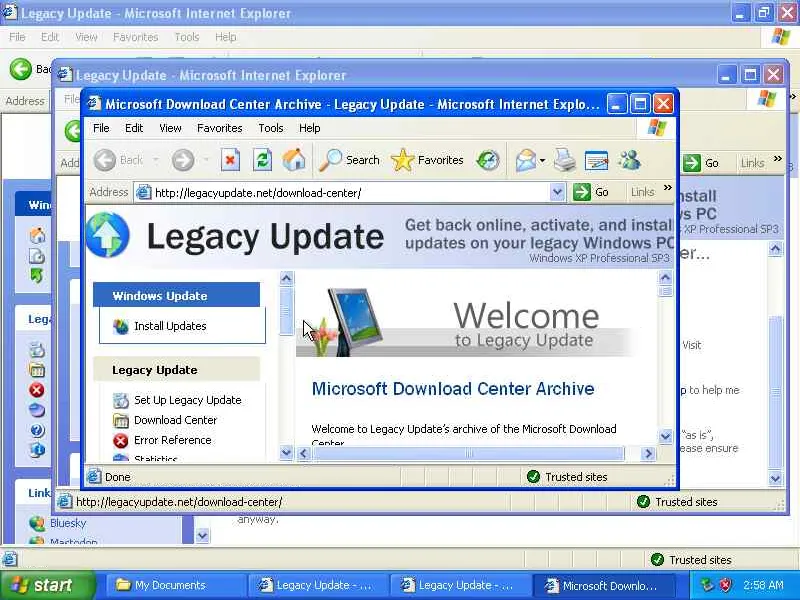
Task: Refresh the page in the front window
Action: [x=262, y=161]
